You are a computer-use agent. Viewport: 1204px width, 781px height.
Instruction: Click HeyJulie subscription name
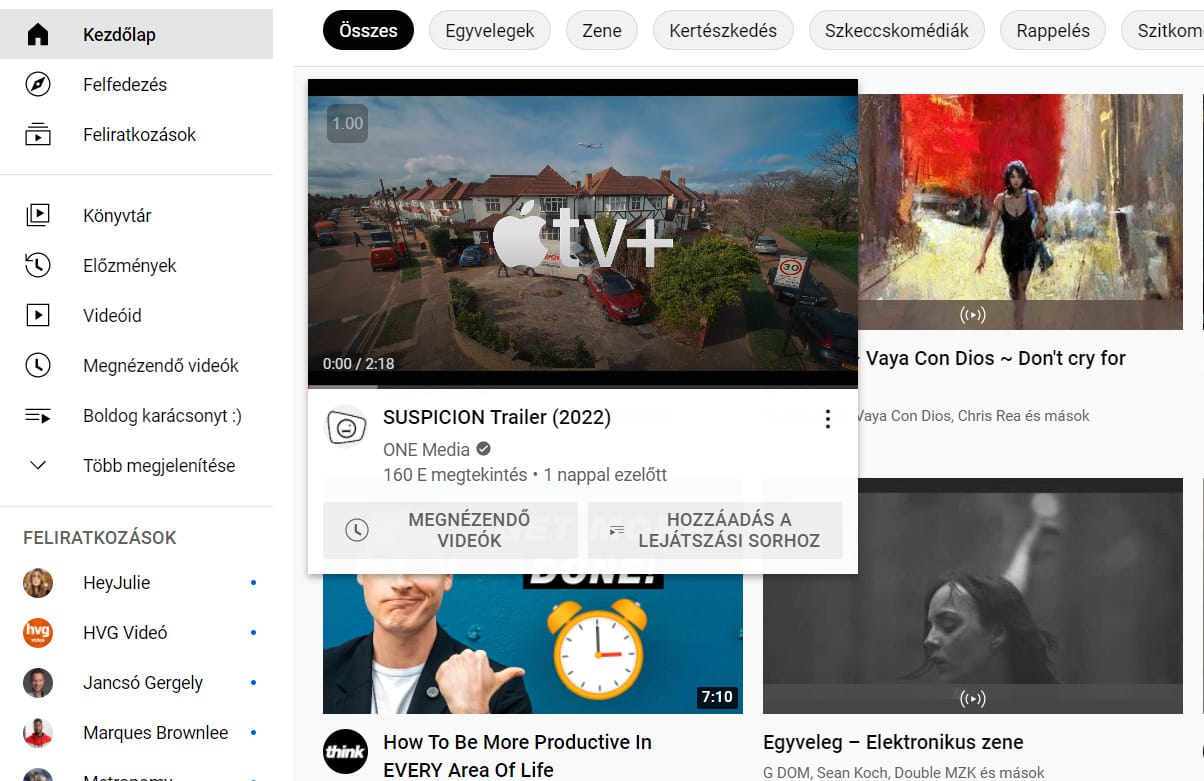[x=117, y=582]
